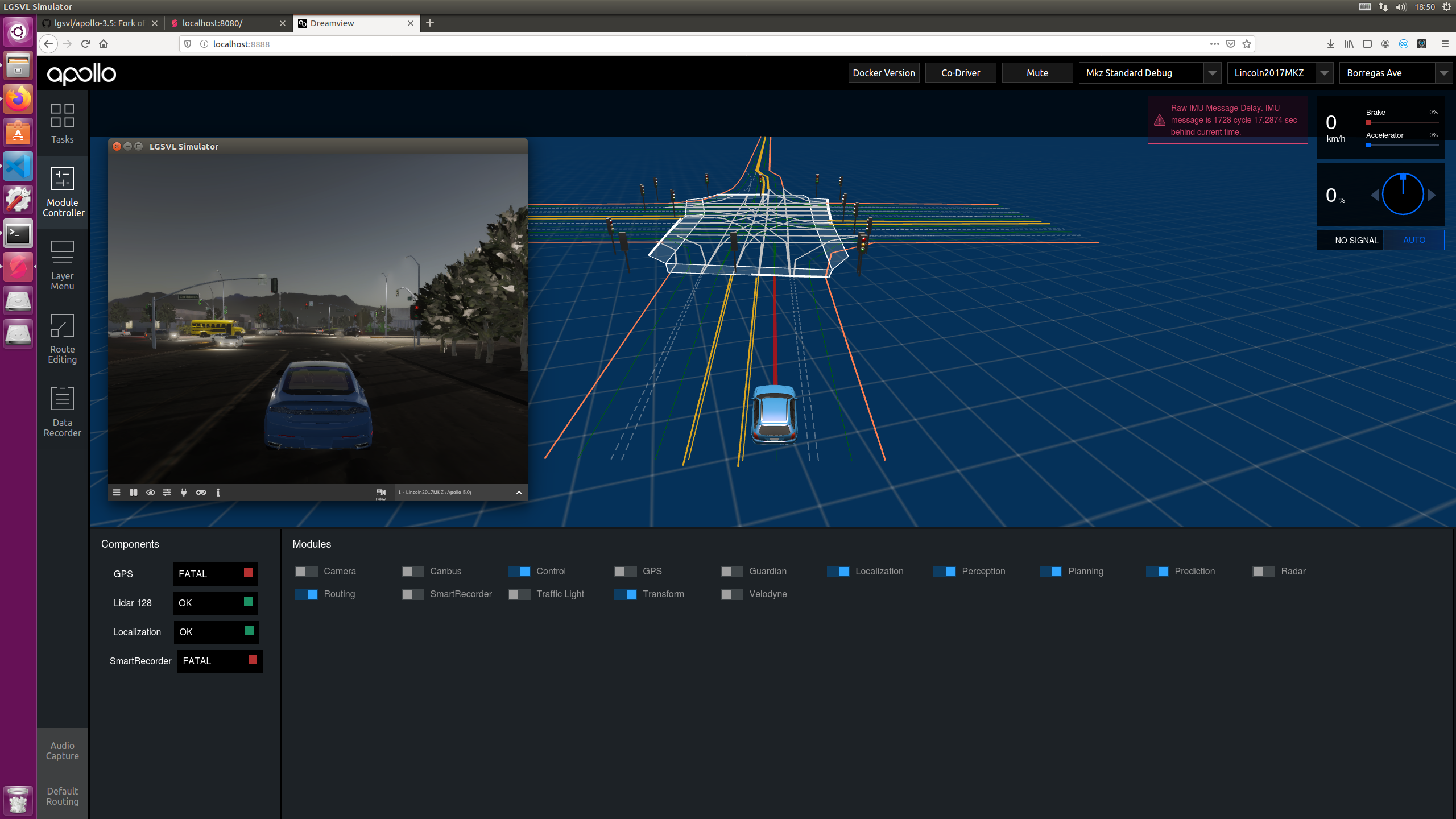Switch camera to Follow mode
The image size is (1456, 819).
(x=380, y=493)
